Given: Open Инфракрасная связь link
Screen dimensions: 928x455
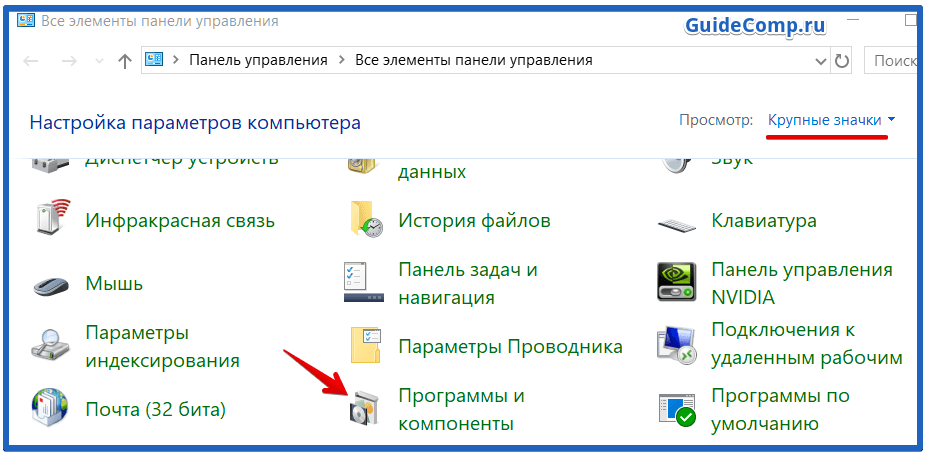Looking at the screenshot, I should (181, 221).
